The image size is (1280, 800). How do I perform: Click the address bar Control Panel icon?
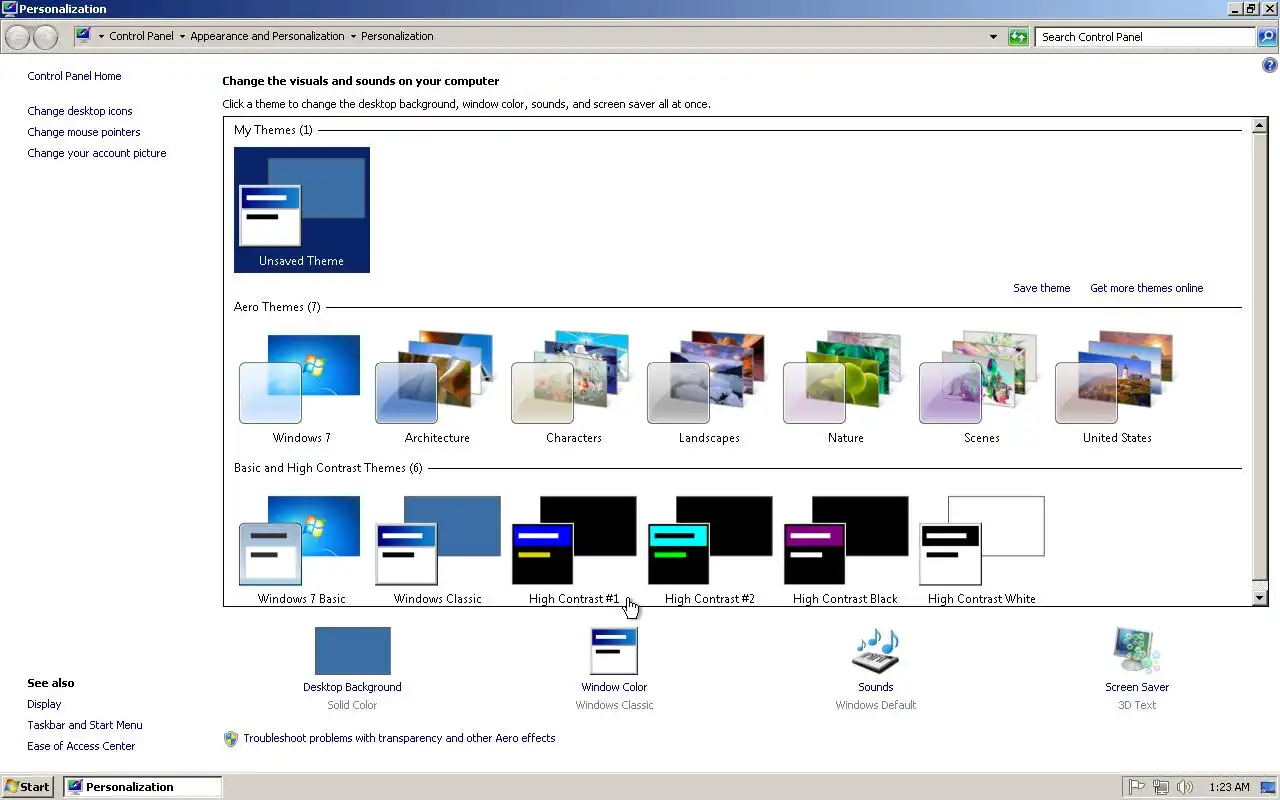[84, 36]
